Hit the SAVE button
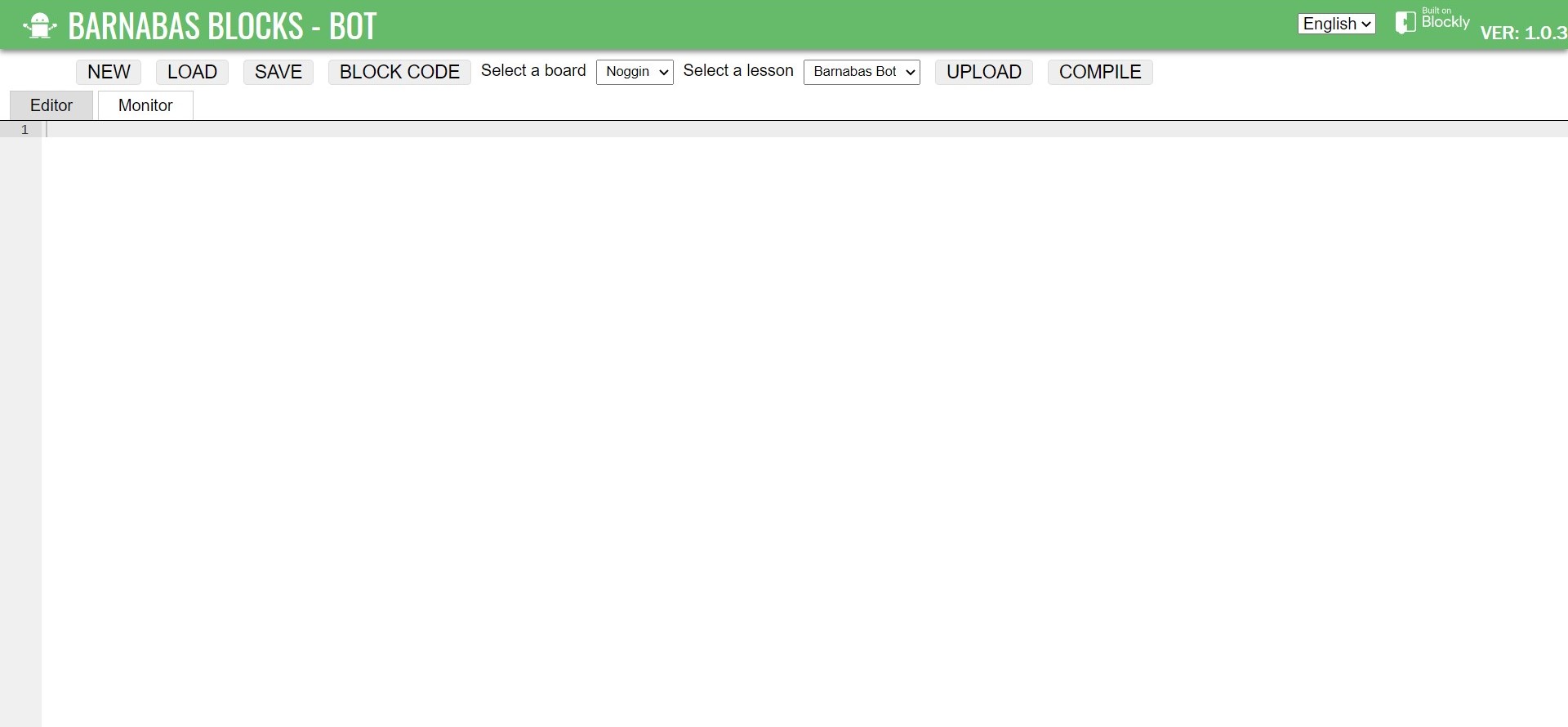The image size is (1568, 727). 278,72
